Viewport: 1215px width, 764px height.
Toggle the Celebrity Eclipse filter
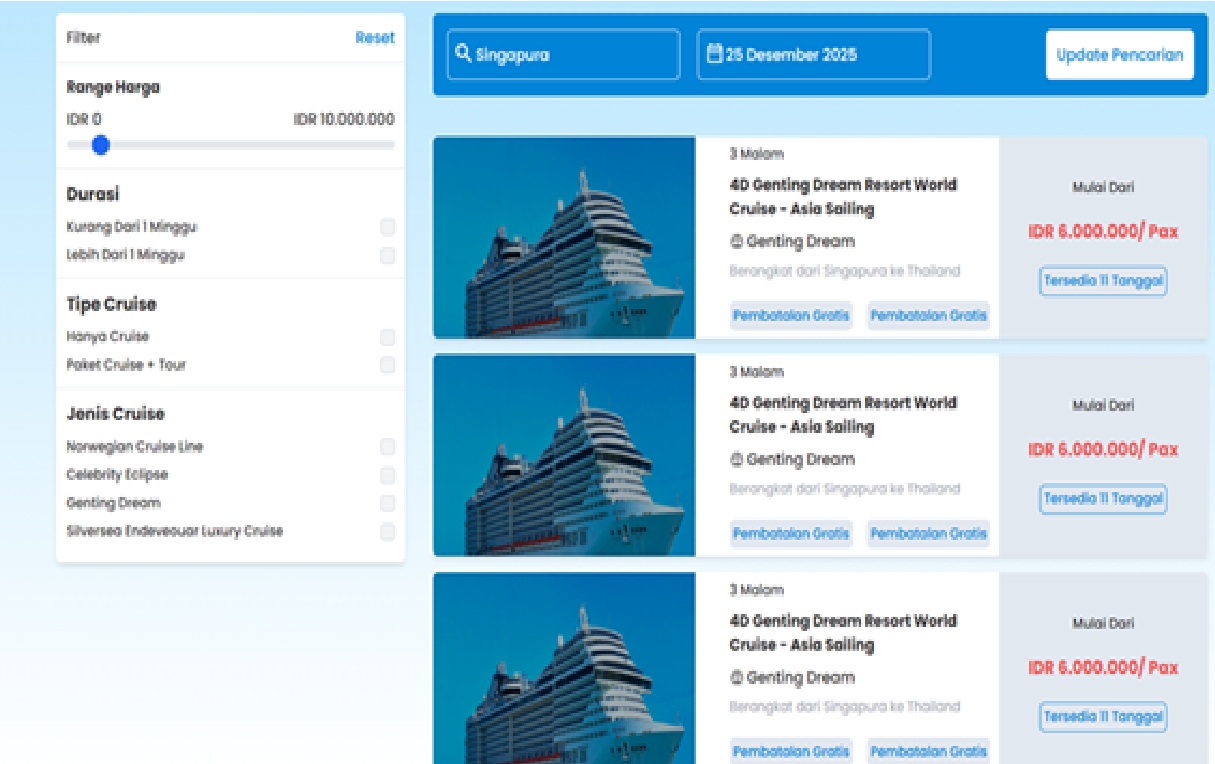pos(387,475)
